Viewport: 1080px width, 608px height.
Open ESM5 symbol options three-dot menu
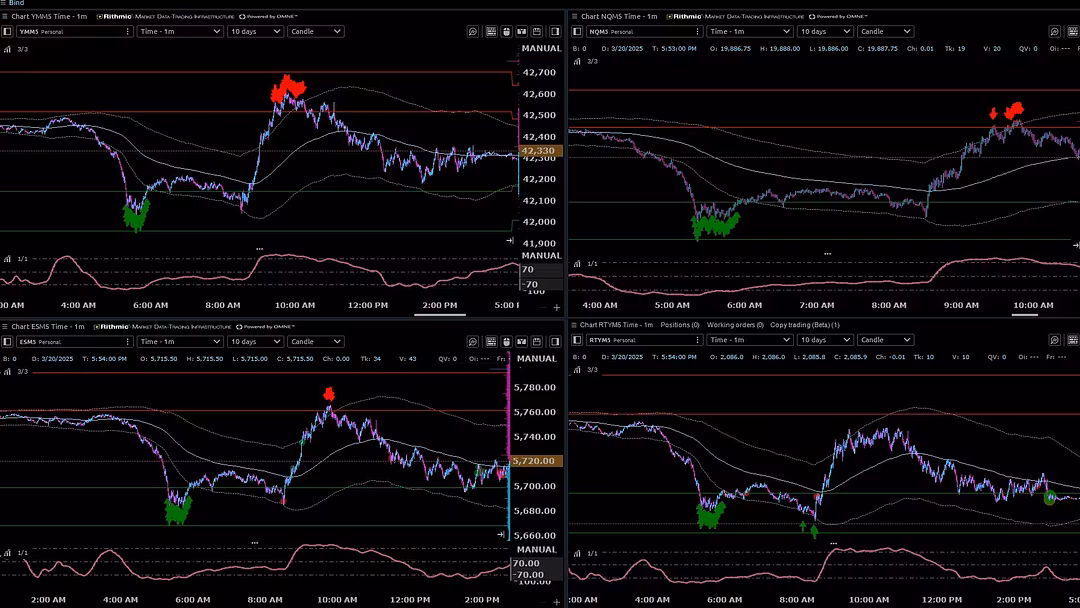click(x=127, y=342)
